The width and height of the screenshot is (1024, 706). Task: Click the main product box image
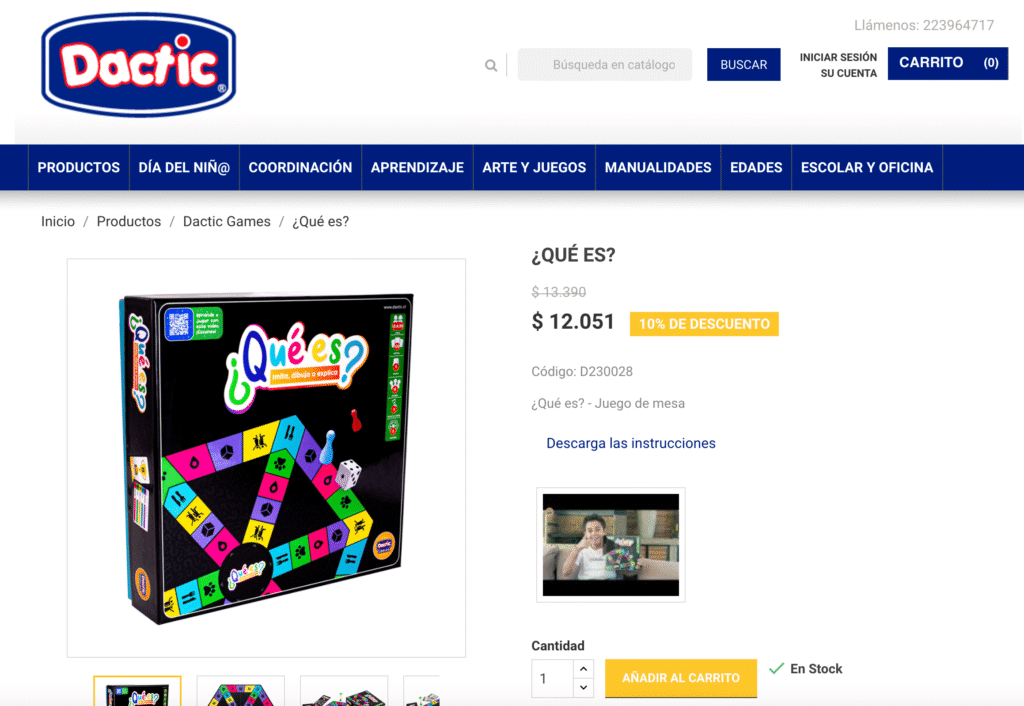coord(266,458)
